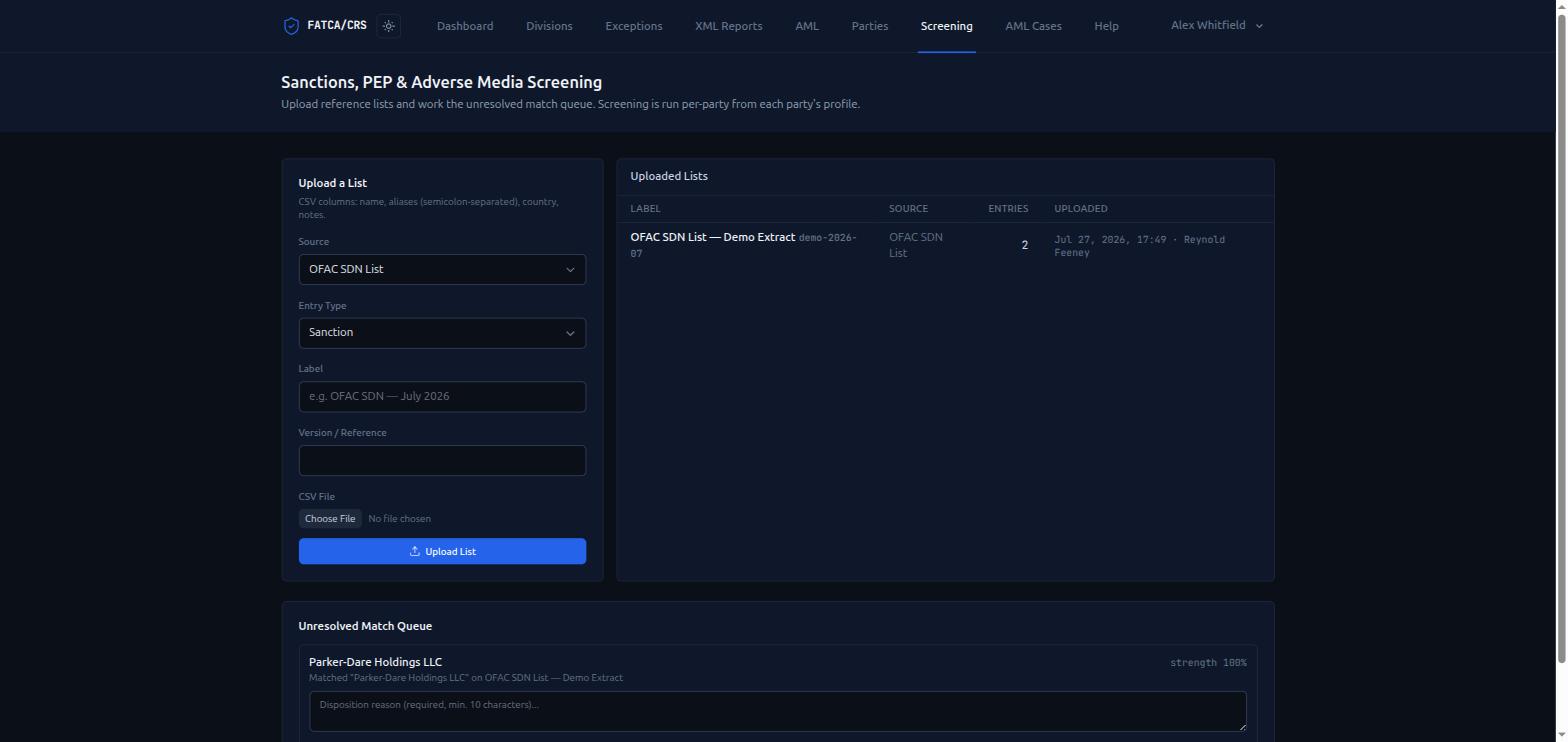Click the LABEL column header

[x=645, y=208]
